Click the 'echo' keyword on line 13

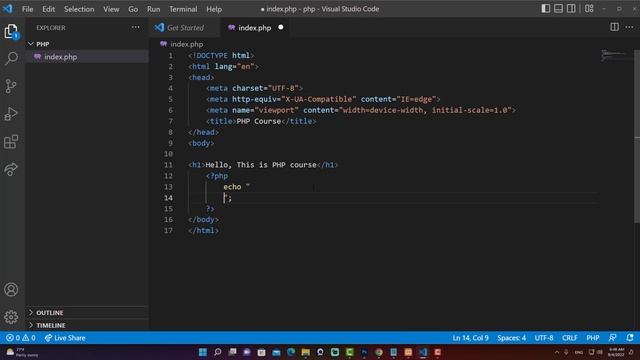pyautogui.click(x=232, y=187)
